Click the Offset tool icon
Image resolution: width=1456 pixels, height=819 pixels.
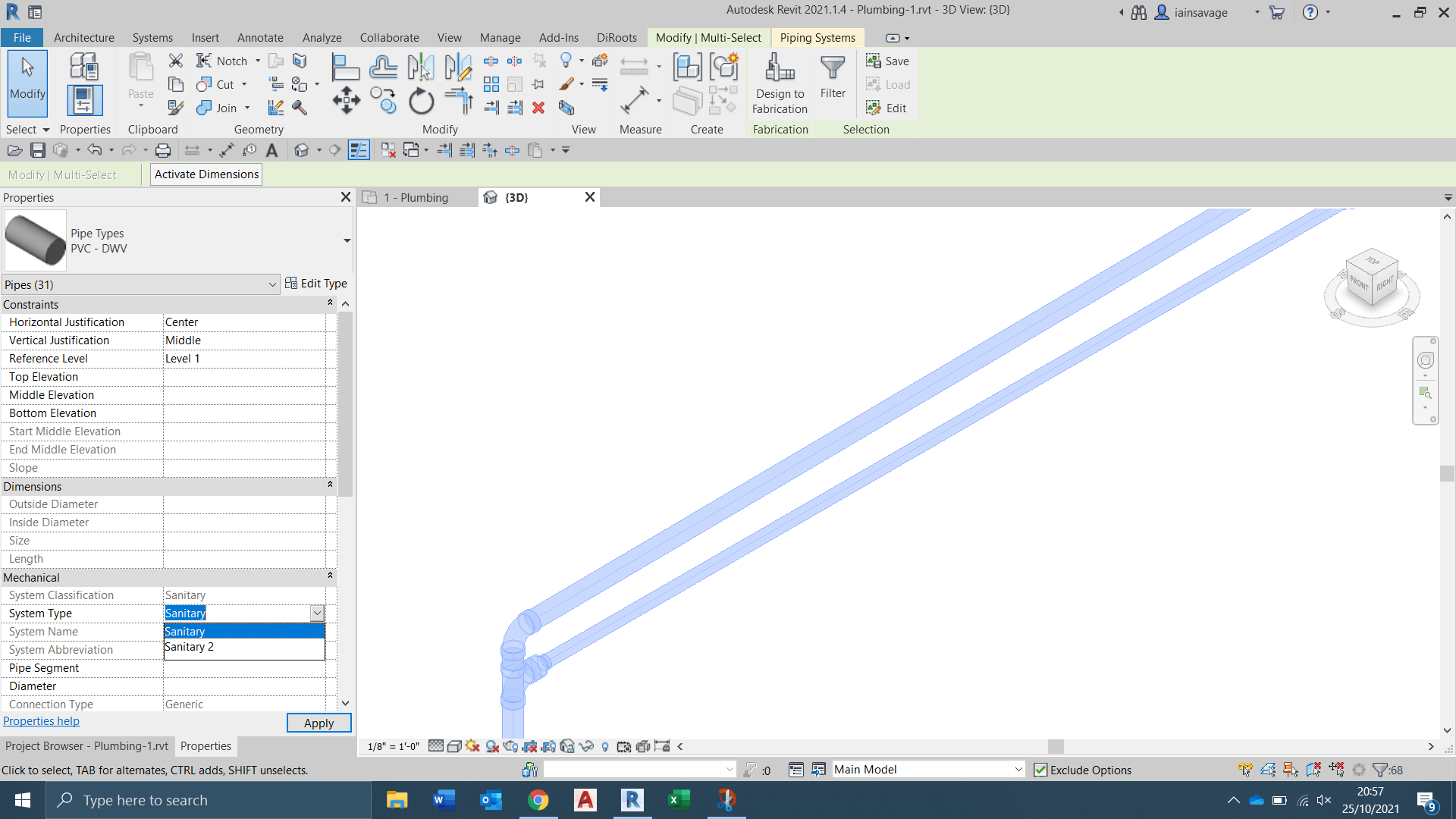[384, 67]
